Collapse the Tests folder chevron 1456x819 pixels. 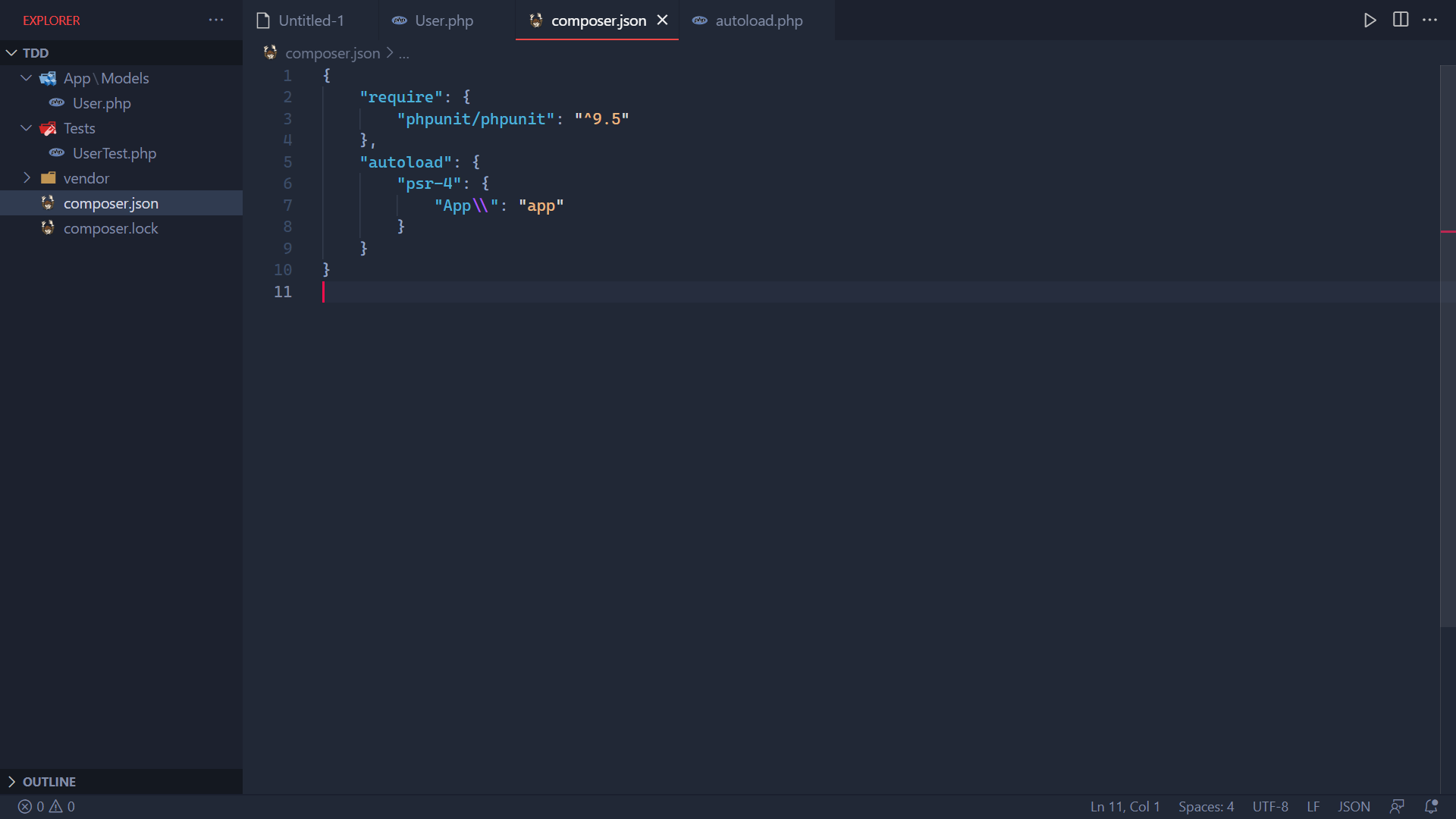pos(27,128)
